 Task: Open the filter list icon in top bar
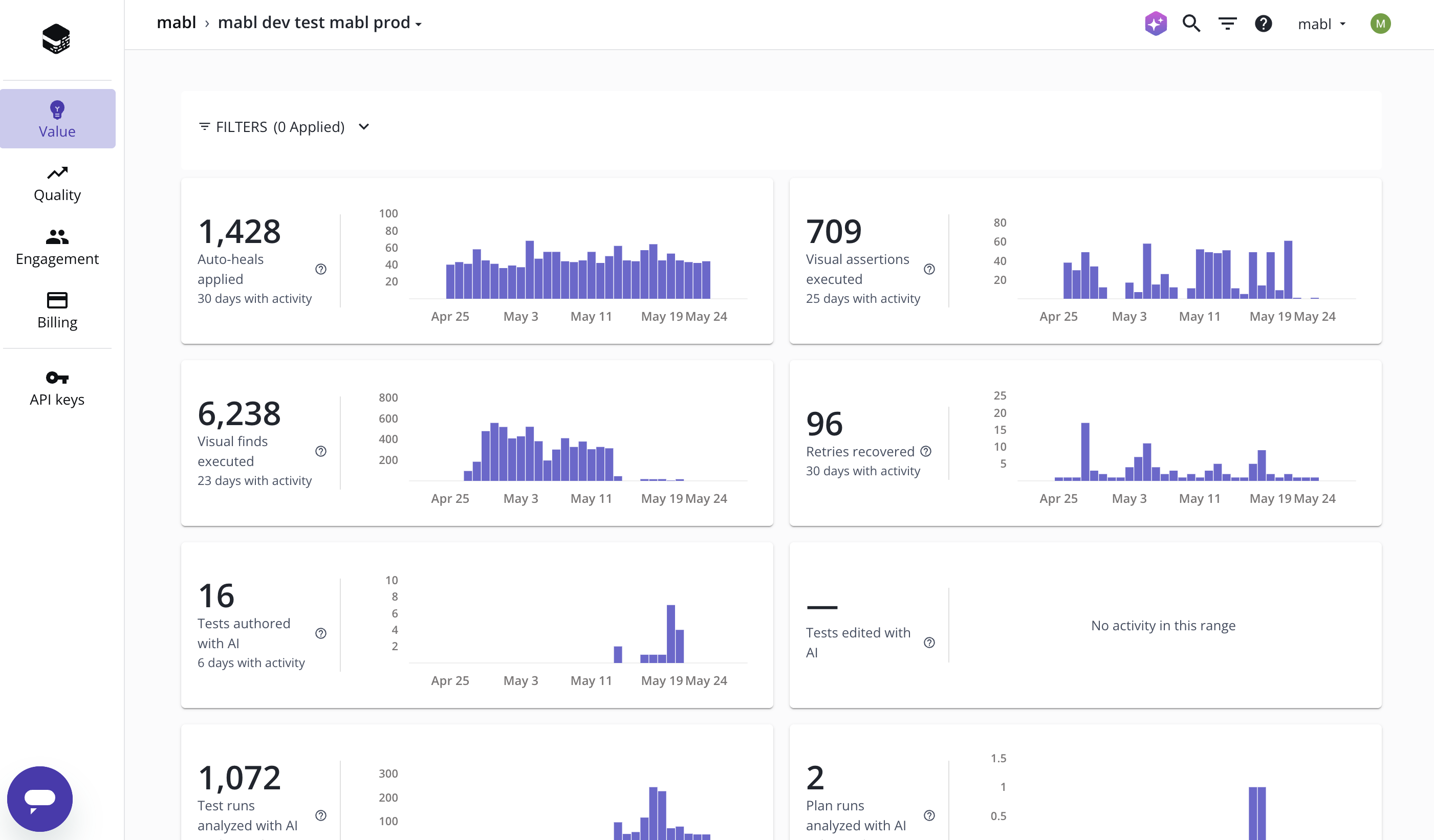click(1227, 24)
